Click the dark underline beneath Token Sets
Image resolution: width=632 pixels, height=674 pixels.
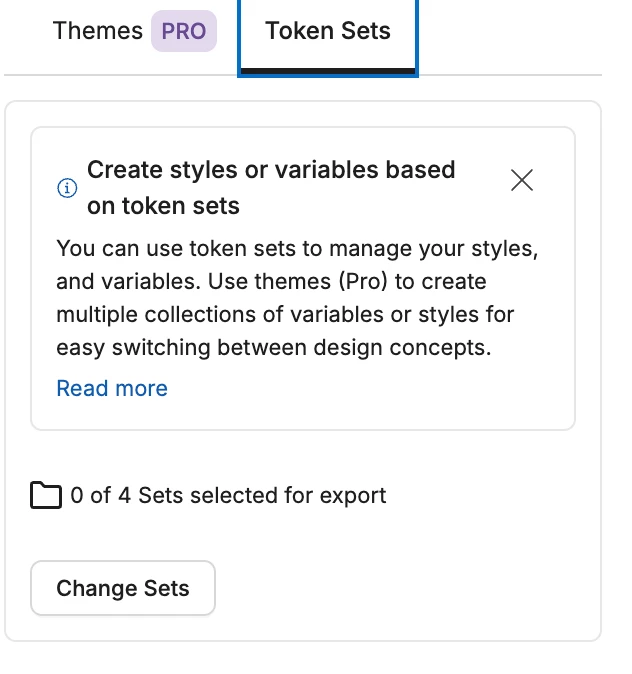(327, 71)
